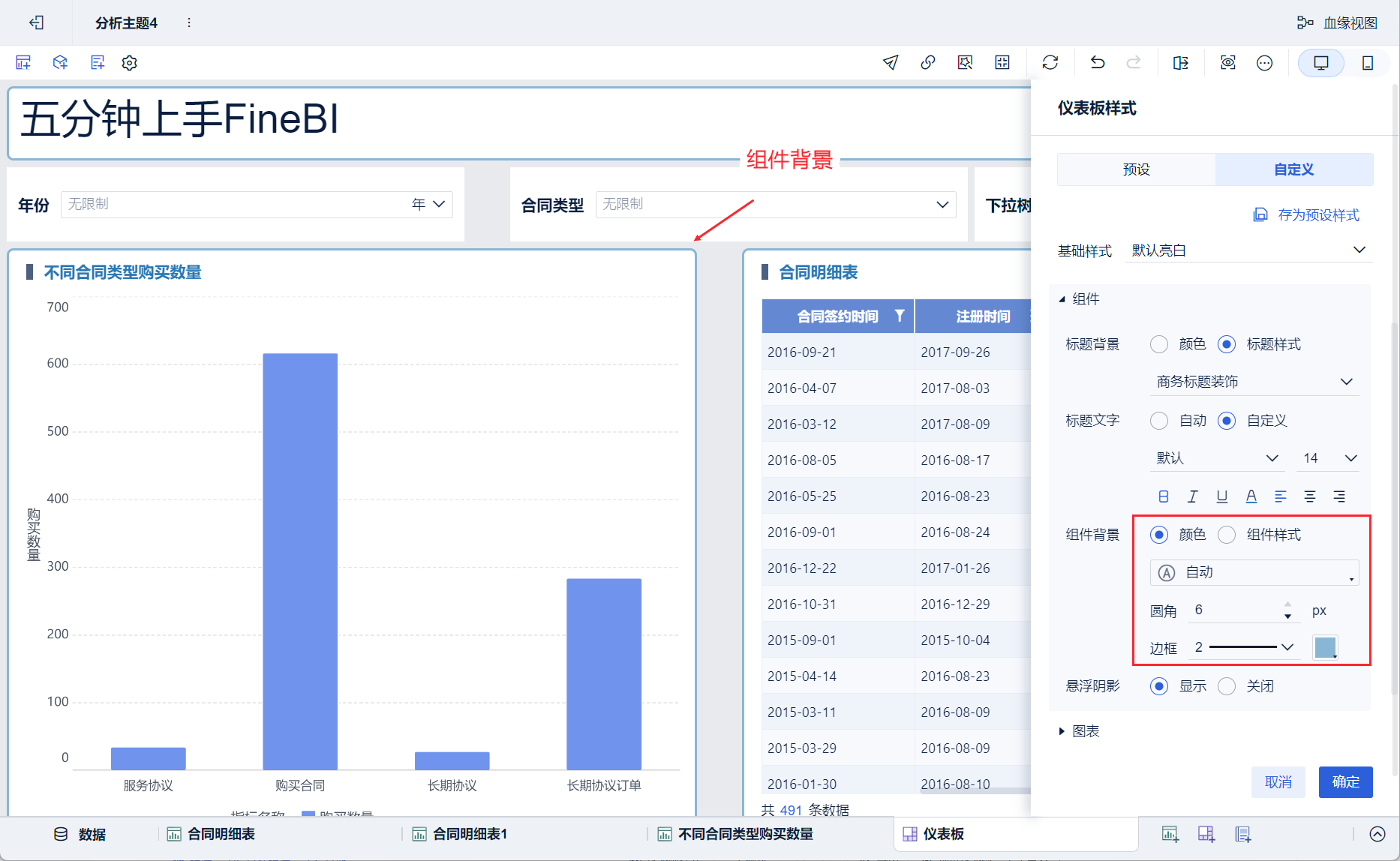1400x861 pixels.
Task: Click the dashboard style panel icon
Action: [1181, 62]
